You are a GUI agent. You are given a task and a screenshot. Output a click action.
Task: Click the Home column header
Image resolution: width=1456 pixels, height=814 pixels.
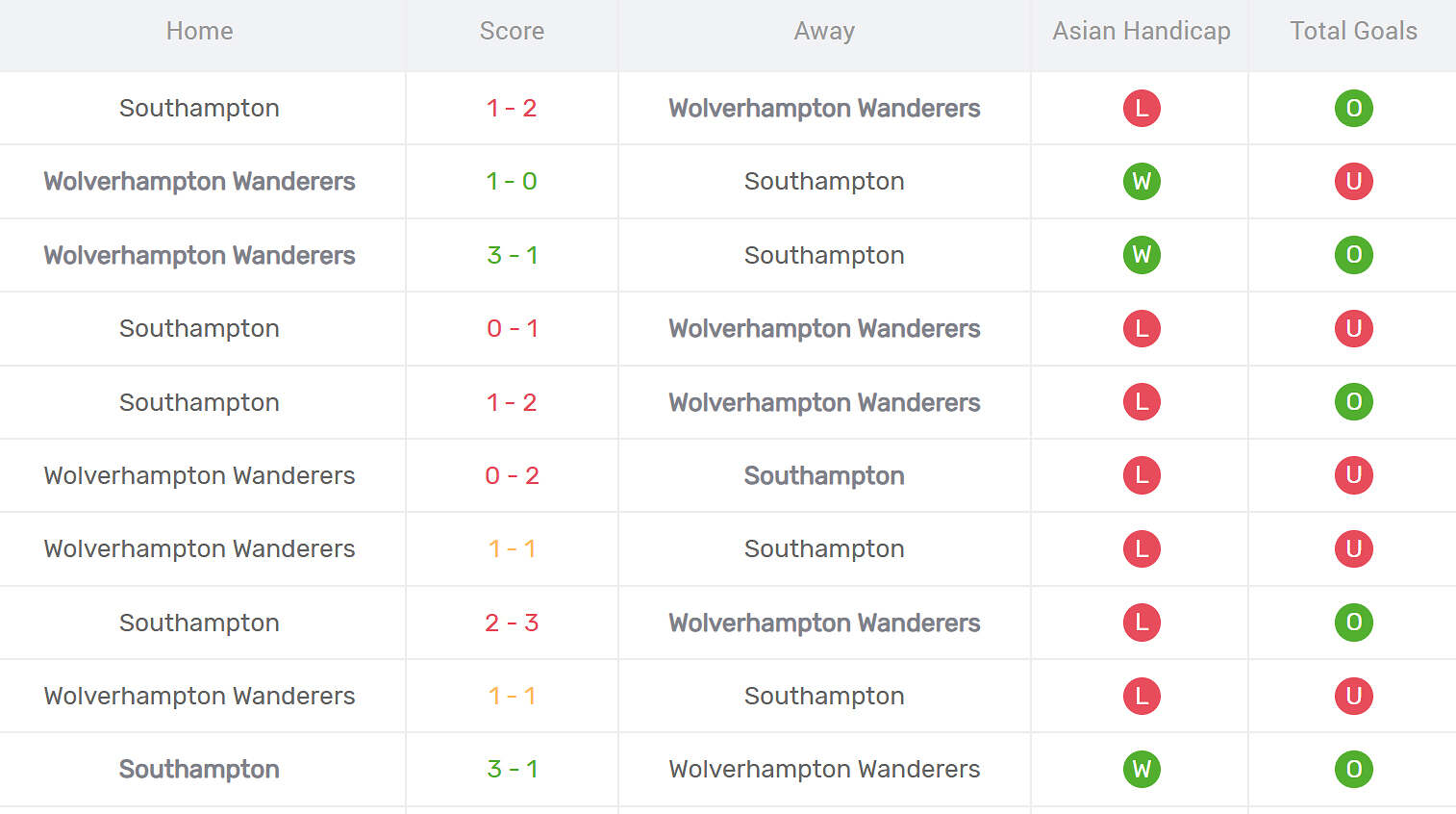click(x=199, y=32)
